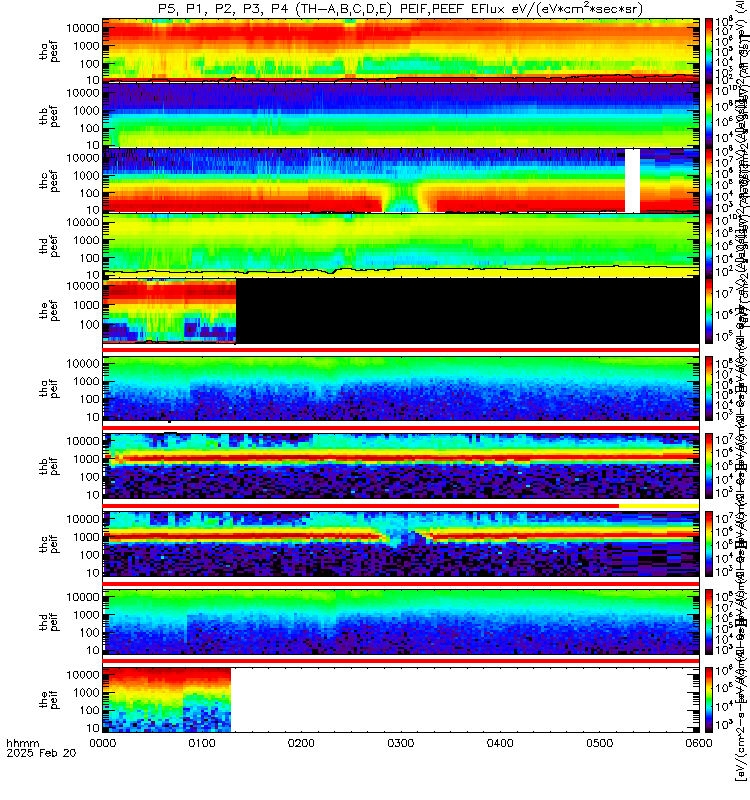Click the 1000 tick label of thc peif
Image resolution: width=750 pixels, height=800 pixels.
pos(86,537)
